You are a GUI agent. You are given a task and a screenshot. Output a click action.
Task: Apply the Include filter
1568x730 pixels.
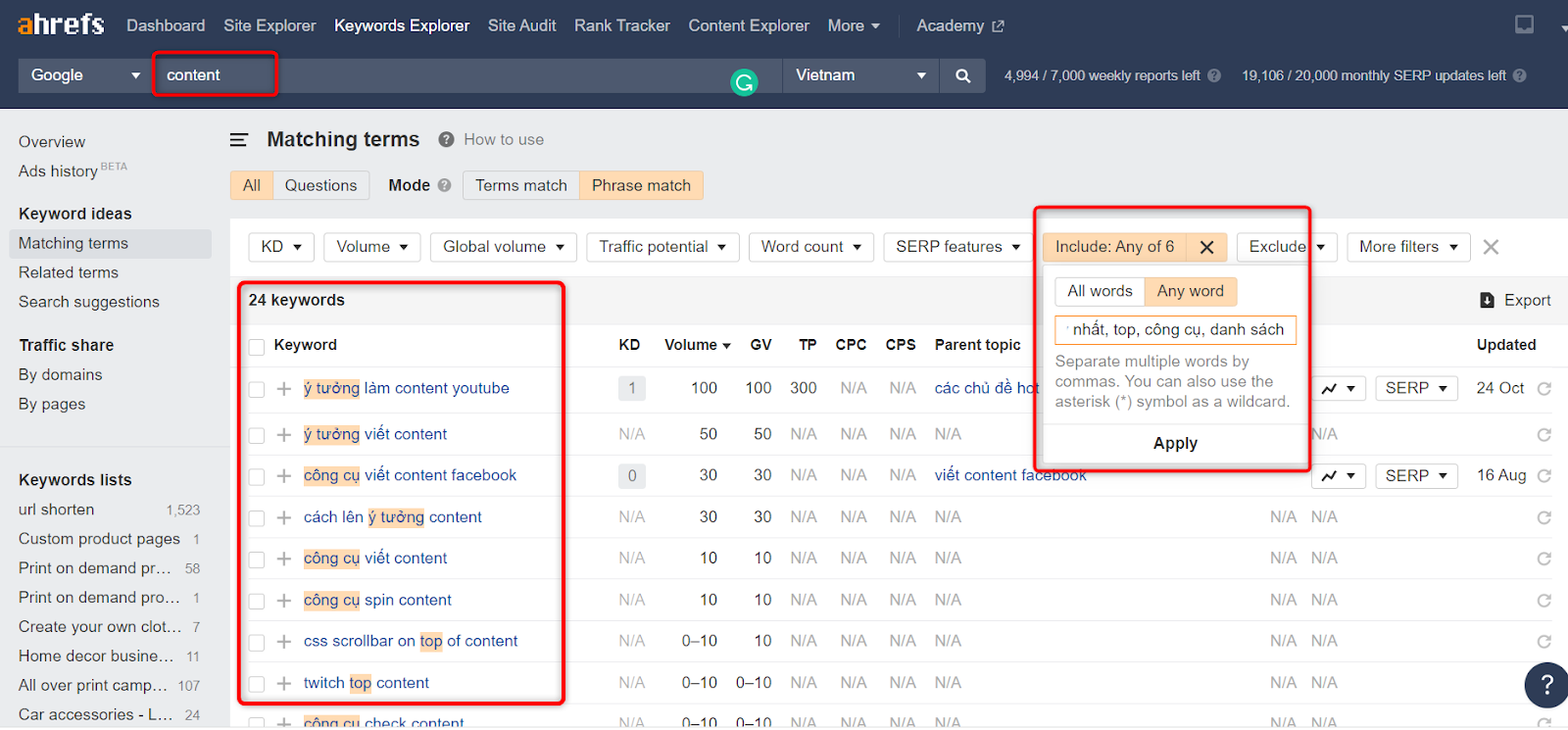tap(1175, 444)
